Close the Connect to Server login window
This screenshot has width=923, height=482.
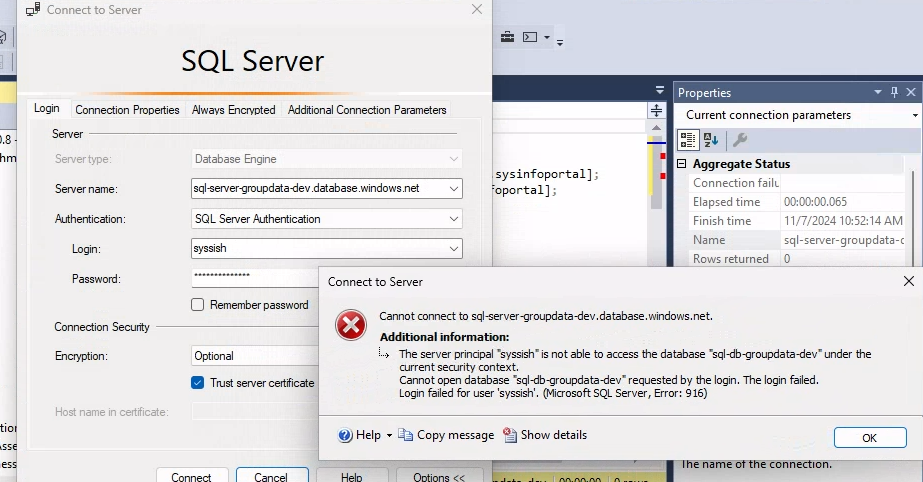tap(477, 9)
